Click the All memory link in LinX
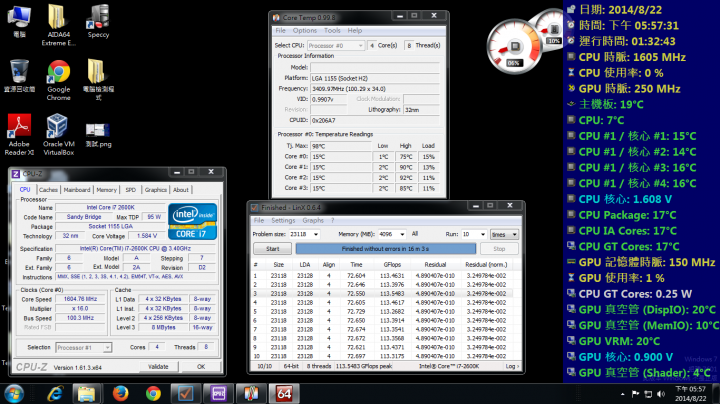The image size is (720, 404). pyautogui.click(x=415, y=234)
